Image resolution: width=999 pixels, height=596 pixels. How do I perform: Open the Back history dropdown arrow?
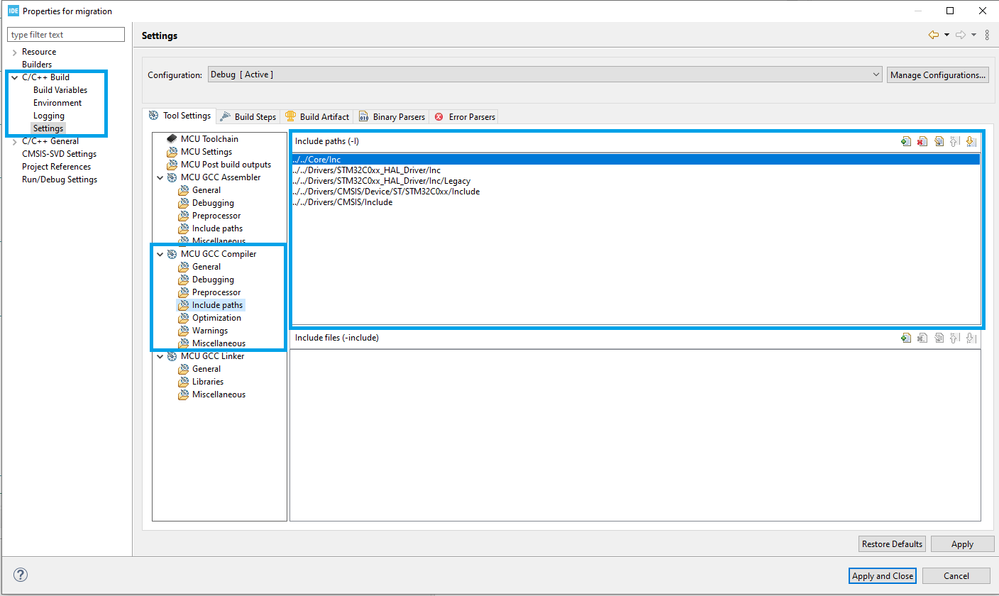[947, 35]
